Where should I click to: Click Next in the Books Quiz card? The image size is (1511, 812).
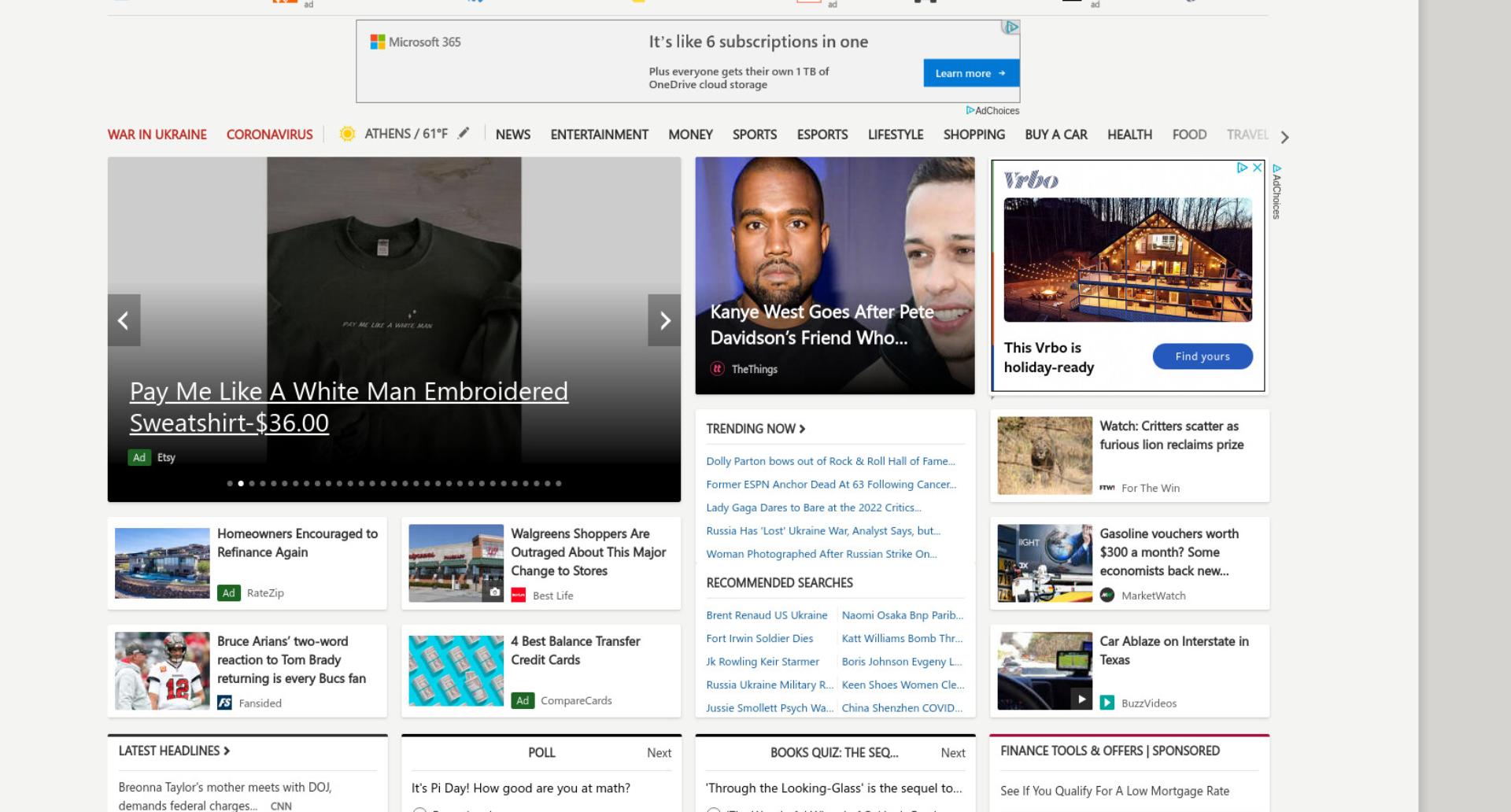[x=953, y=753]
